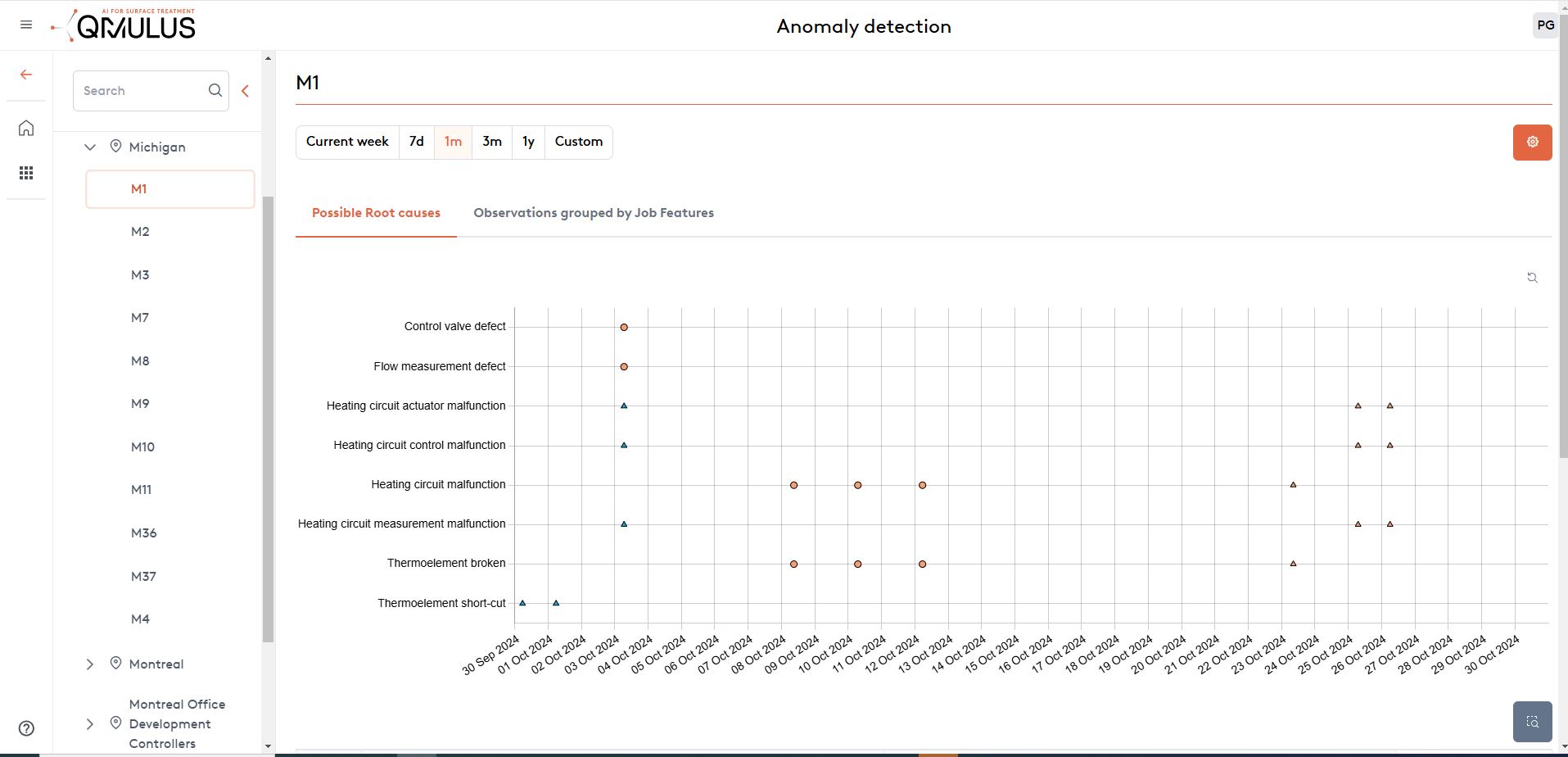Select machine M7 in the tree
This screenshot has width=1568, height=757.
click(x=140, y=318)
